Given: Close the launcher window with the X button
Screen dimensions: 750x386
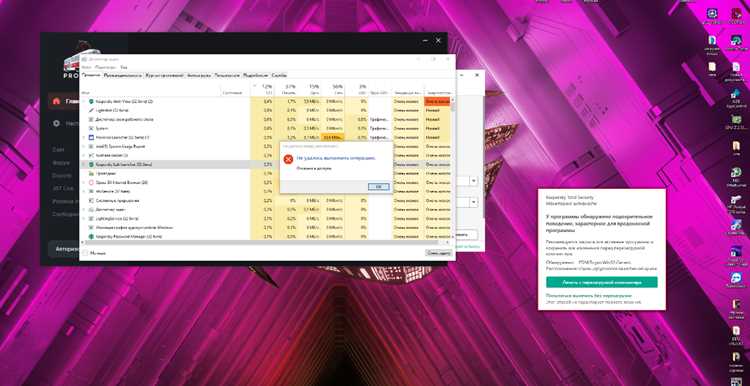Looking at the screenshot, I should [438, 41].
